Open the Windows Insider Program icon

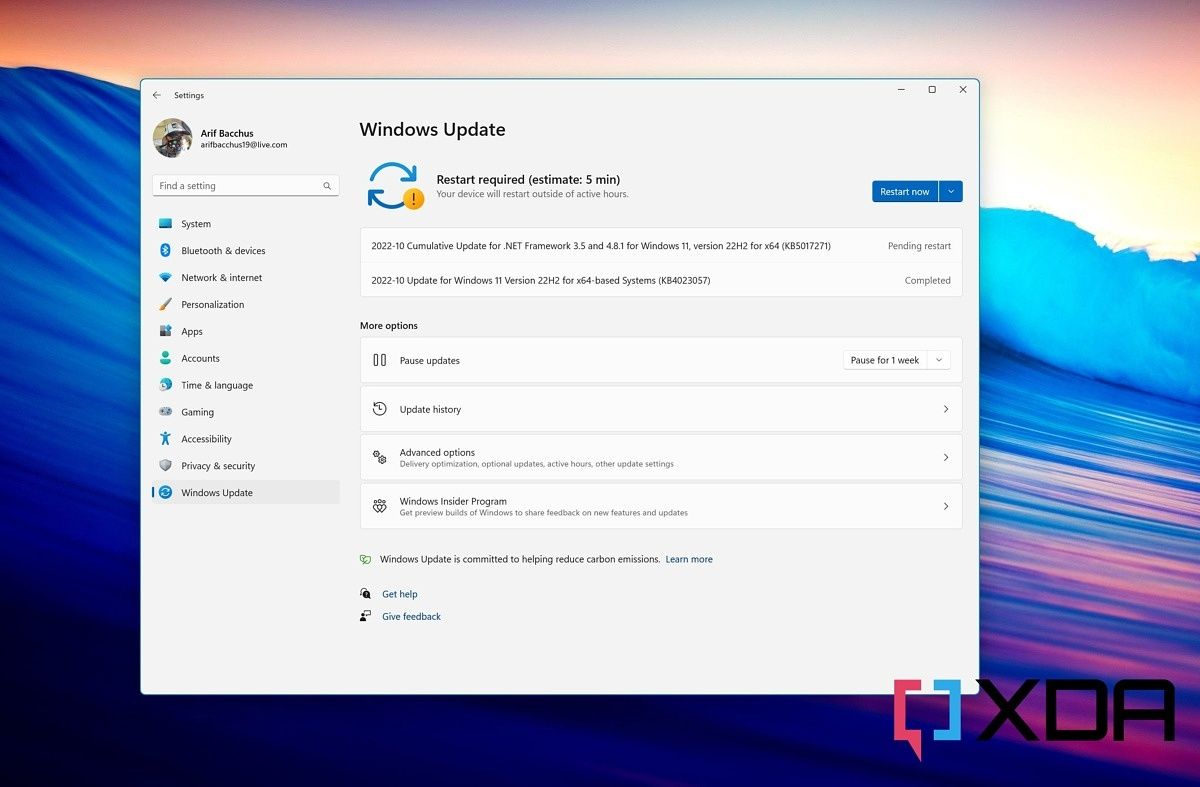point(379,505)
